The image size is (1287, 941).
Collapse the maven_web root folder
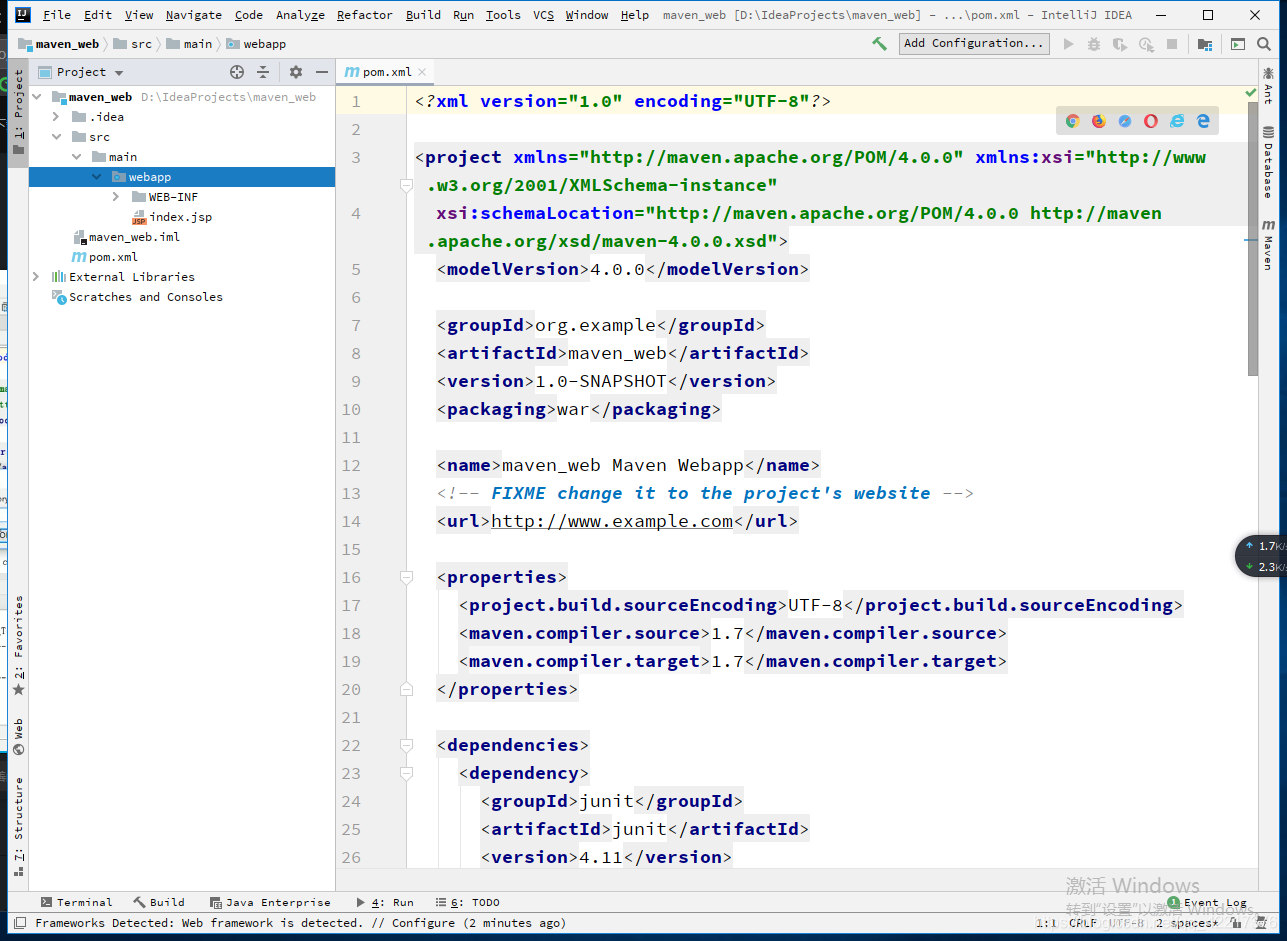[x=37, y=97]
